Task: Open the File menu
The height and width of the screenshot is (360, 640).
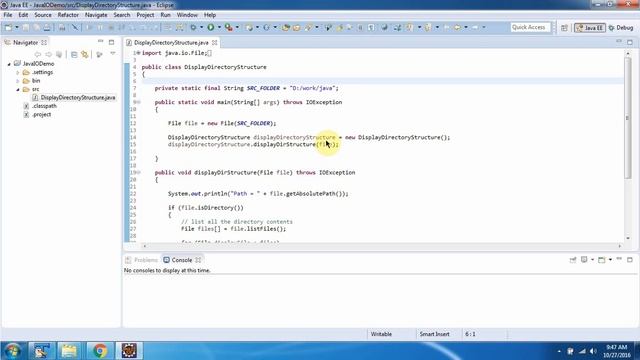Action: tap(8, 15)
